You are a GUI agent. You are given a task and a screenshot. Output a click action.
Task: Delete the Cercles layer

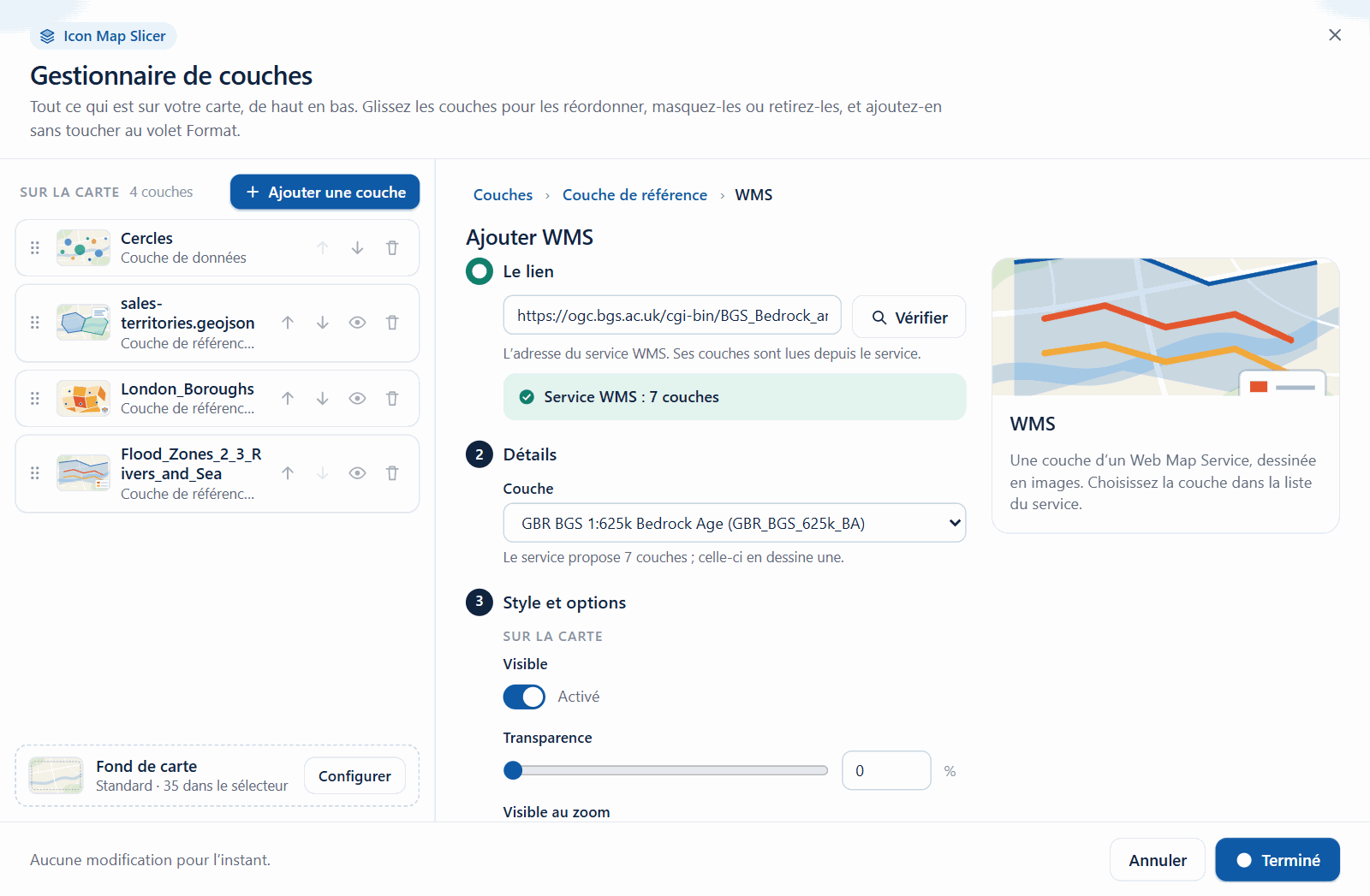pos(392,248)
